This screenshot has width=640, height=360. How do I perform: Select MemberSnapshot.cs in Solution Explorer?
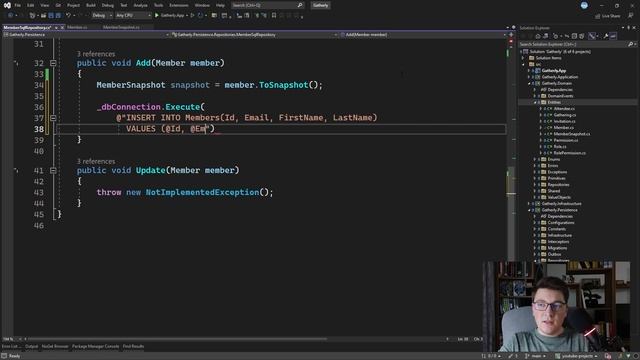(572, 134)
